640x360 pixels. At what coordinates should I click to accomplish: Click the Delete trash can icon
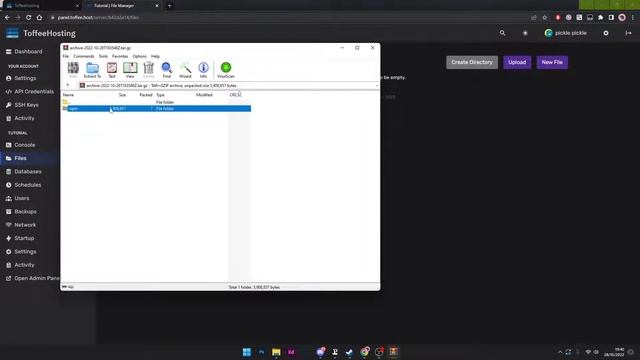tap(149, 70)
